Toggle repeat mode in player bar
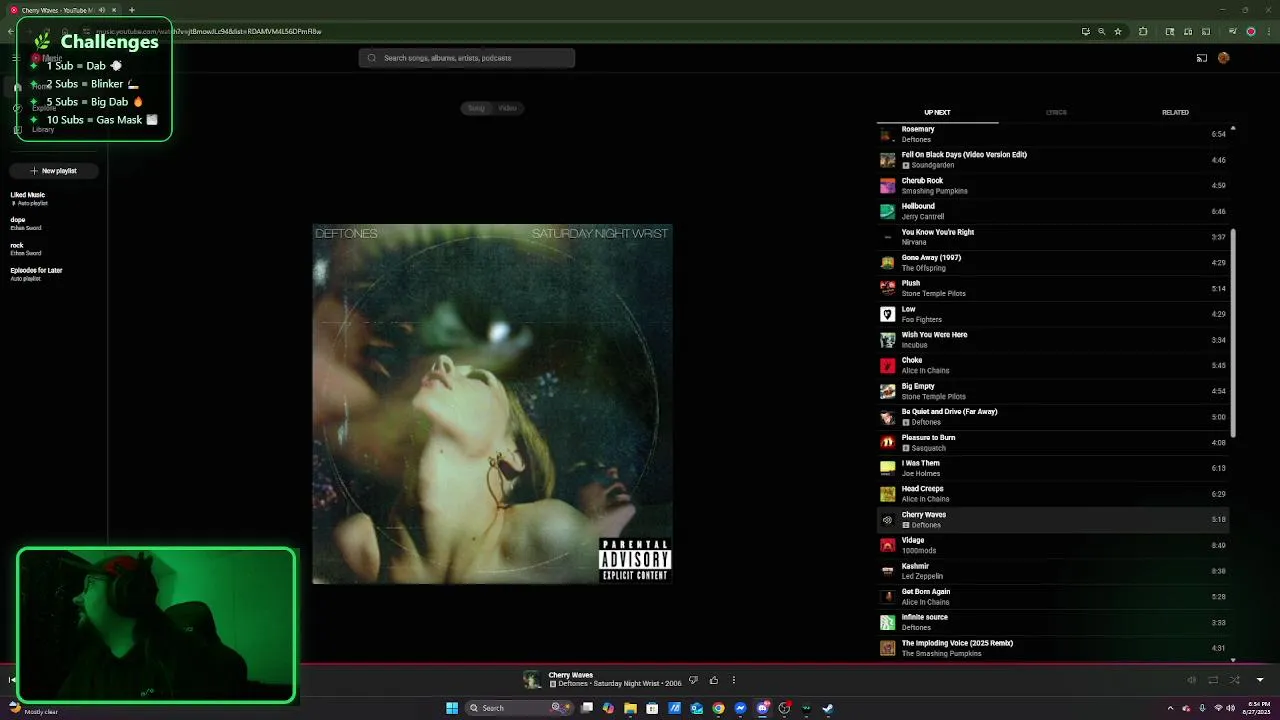 [x=1213, y=680]
